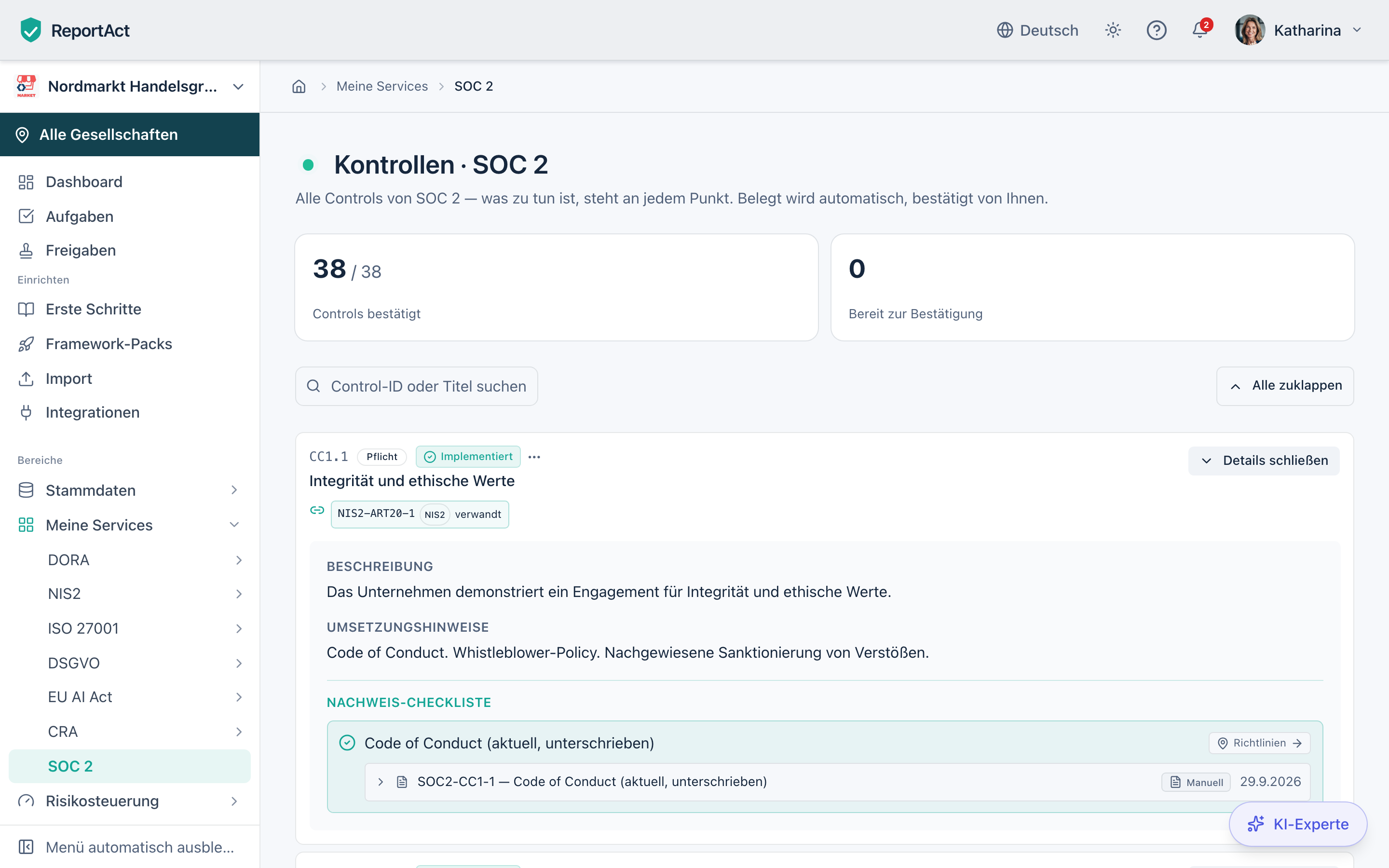
Task: Click the Implementiert status badge
Action: click(468, 457)
